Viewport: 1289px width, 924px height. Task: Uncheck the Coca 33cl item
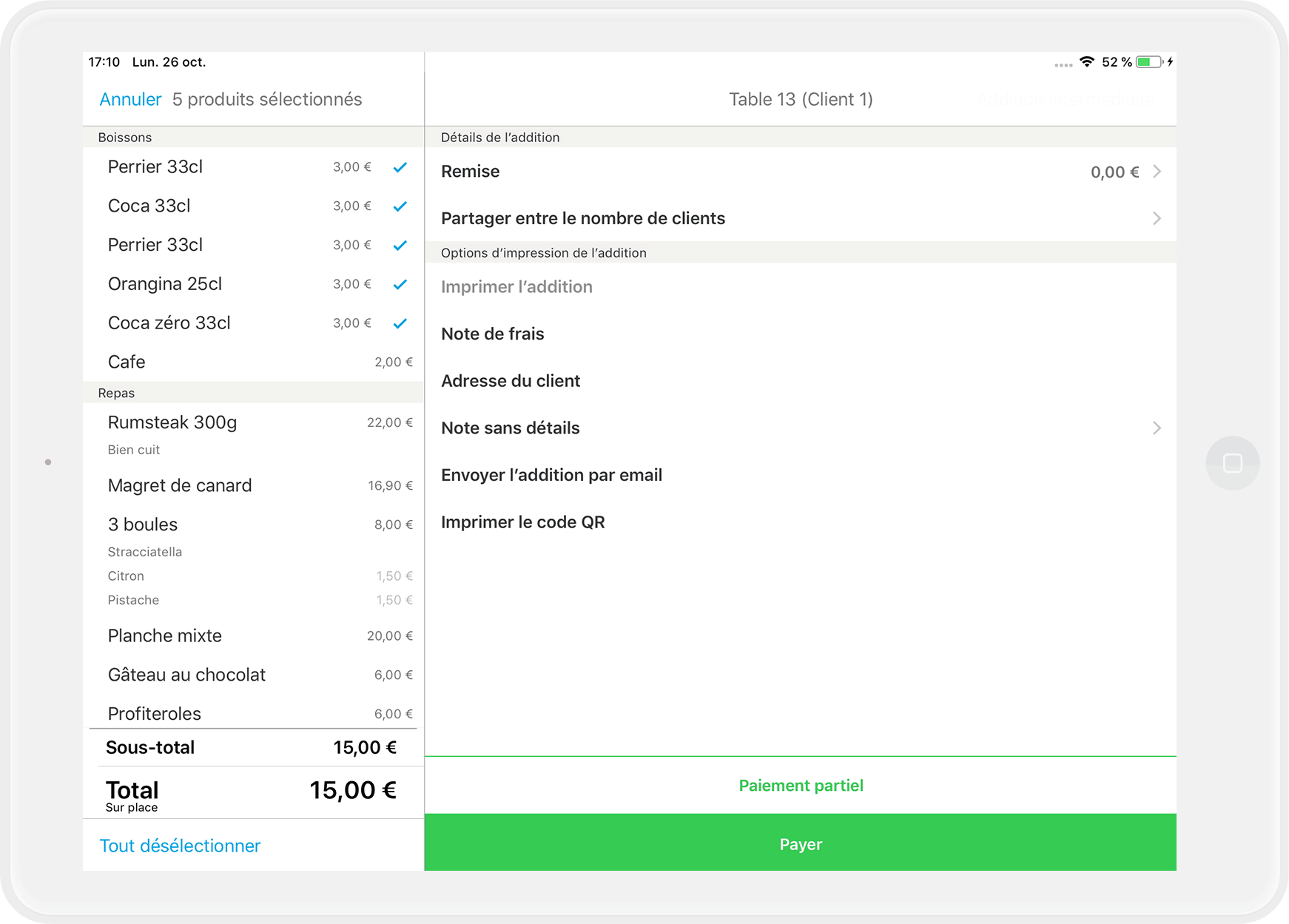[400, 206]
